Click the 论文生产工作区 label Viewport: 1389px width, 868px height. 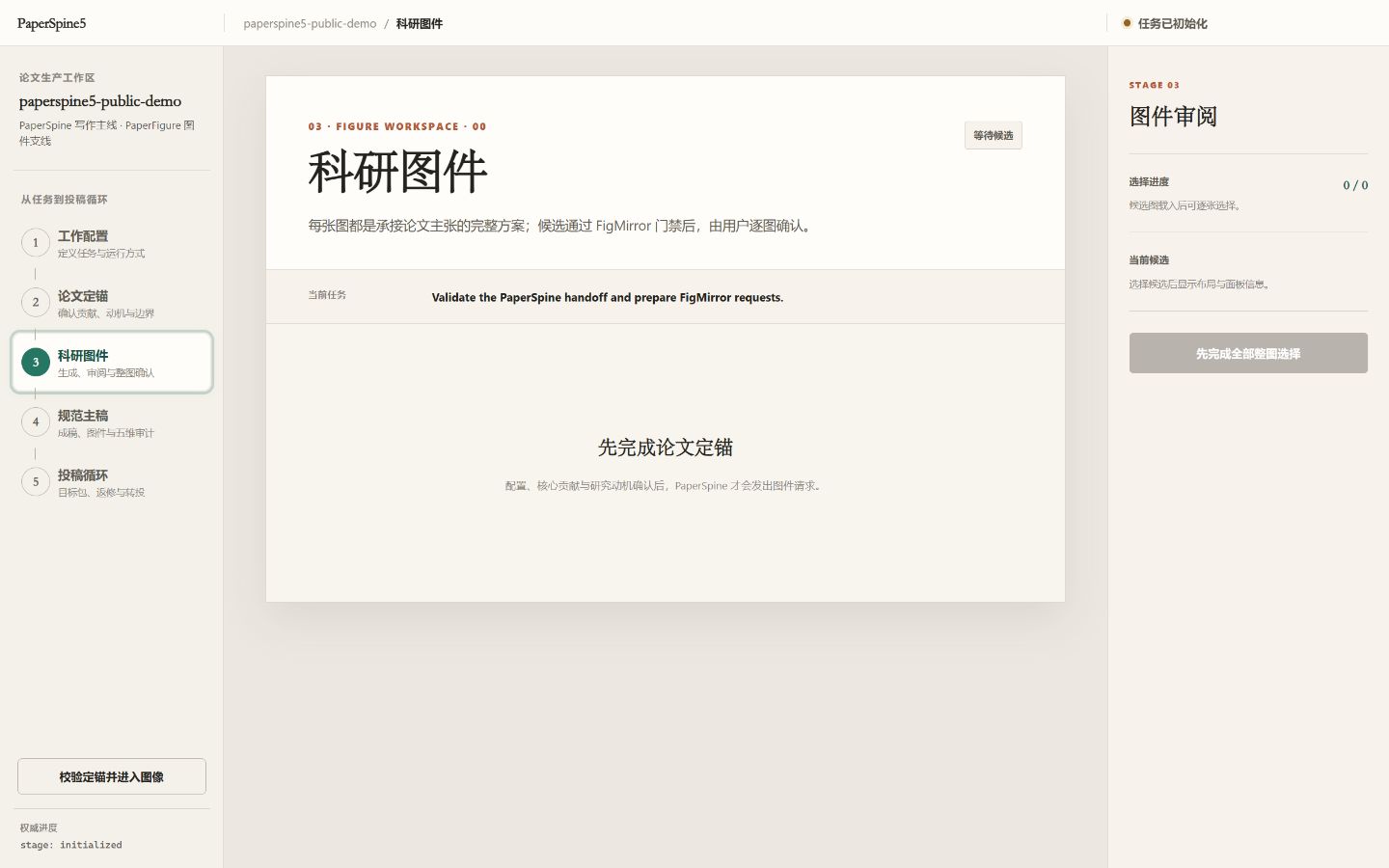pyautogui.click(x=57, y=78)
